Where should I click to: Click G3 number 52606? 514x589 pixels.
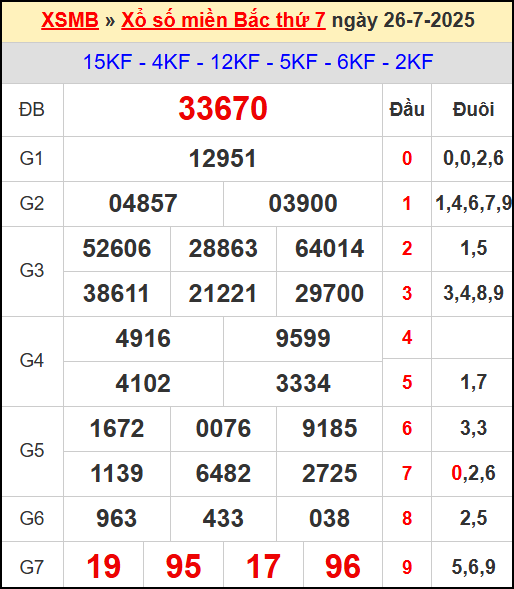117,248
